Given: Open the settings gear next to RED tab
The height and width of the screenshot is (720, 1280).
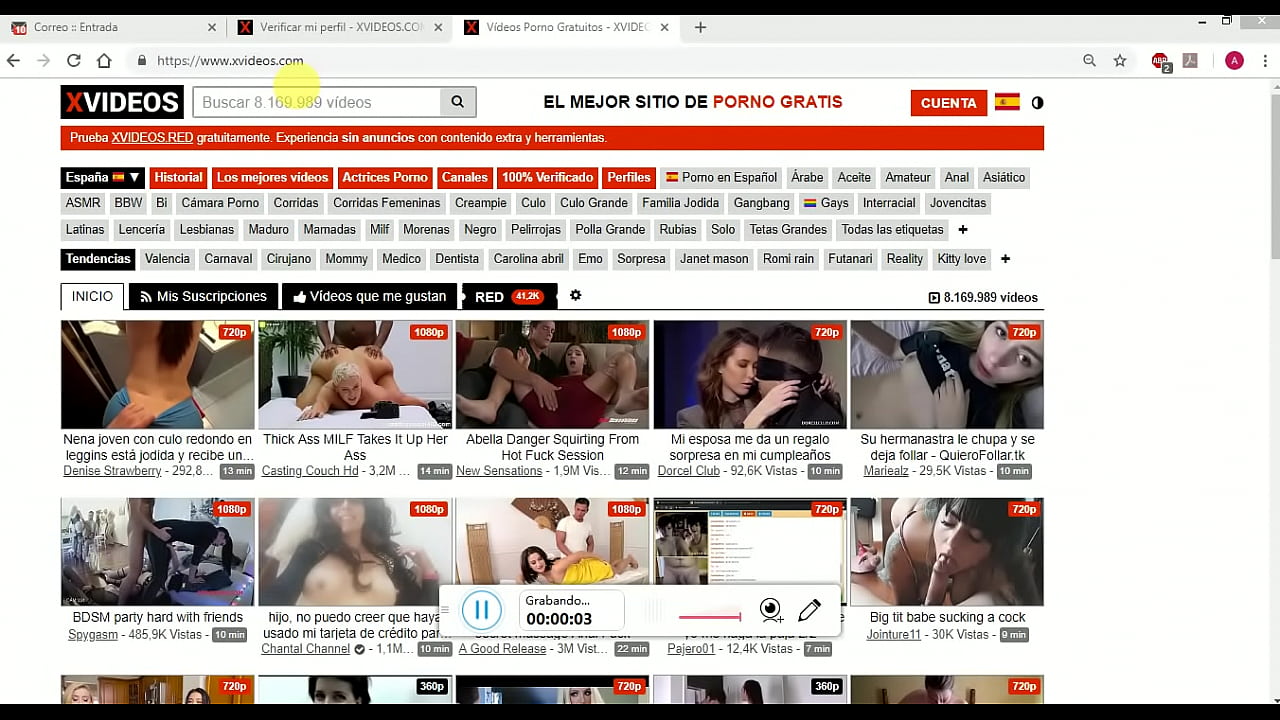Looking at the screenshot, I should coord(574,295).
